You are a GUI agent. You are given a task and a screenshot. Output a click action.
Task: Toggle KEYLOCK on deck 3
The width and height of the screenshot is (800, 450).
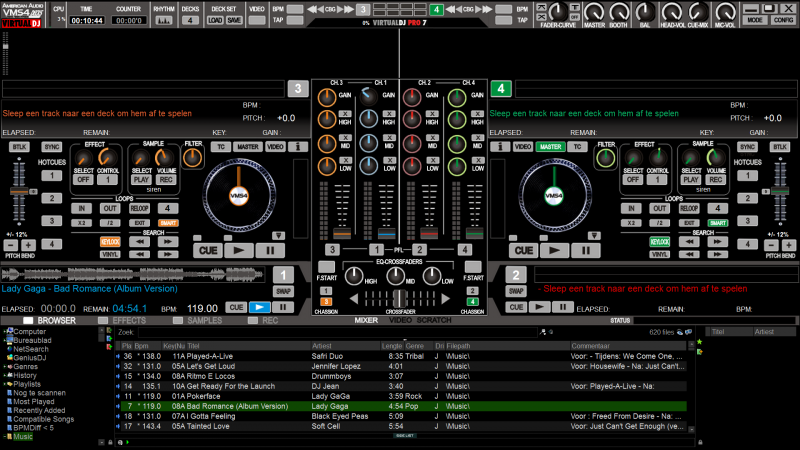click(110, 242)
